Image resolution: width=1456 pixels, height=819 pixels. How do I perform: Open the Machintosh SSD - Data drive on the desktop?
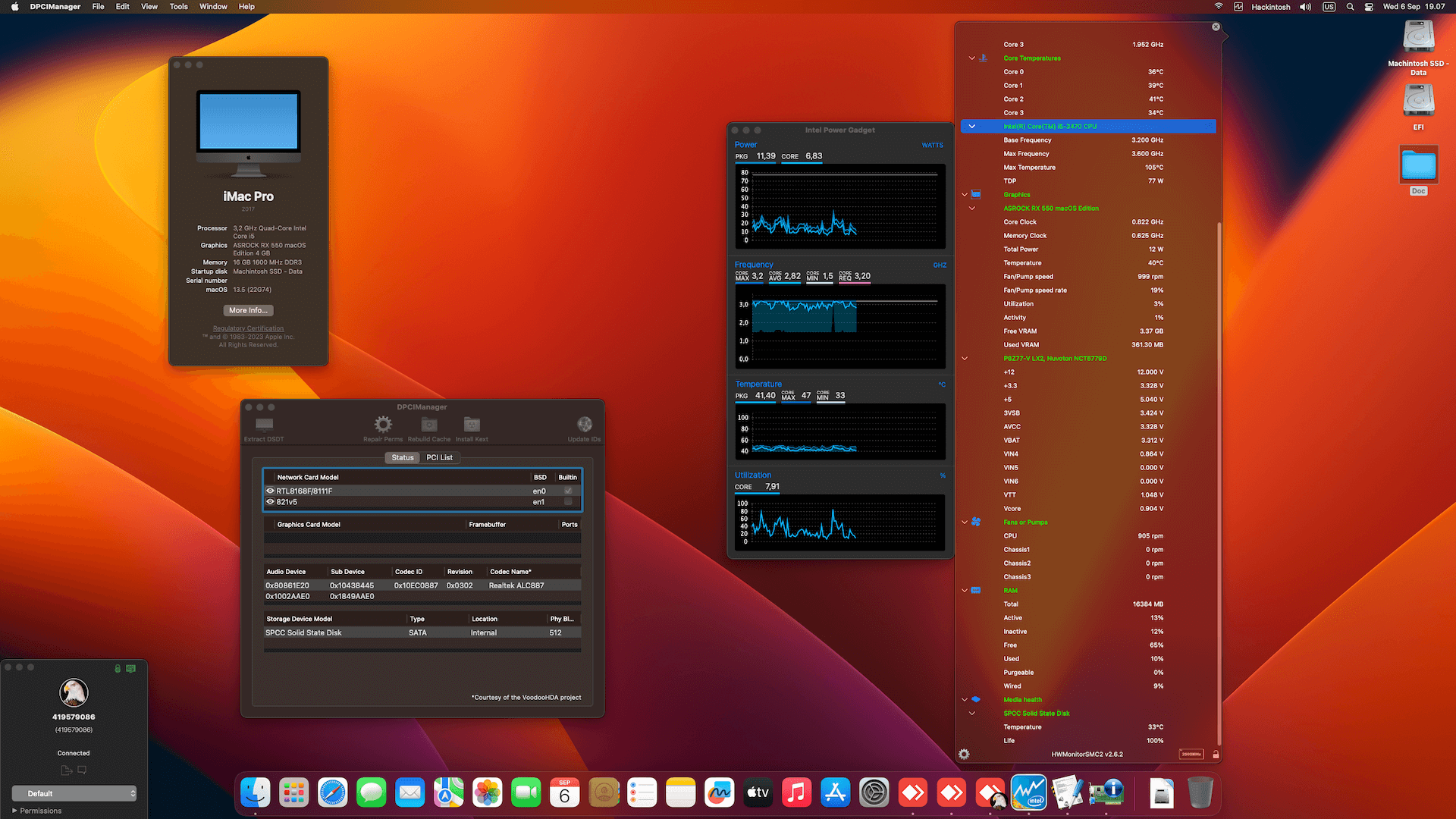coord(1418,37)
